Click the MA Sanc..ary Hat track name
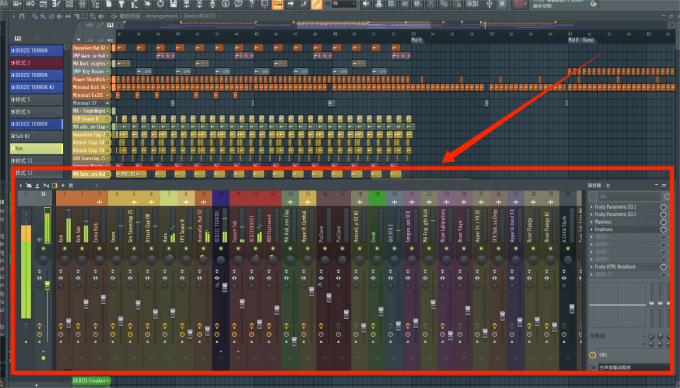This screenshot has width=680, height=388. coord(89,174)
